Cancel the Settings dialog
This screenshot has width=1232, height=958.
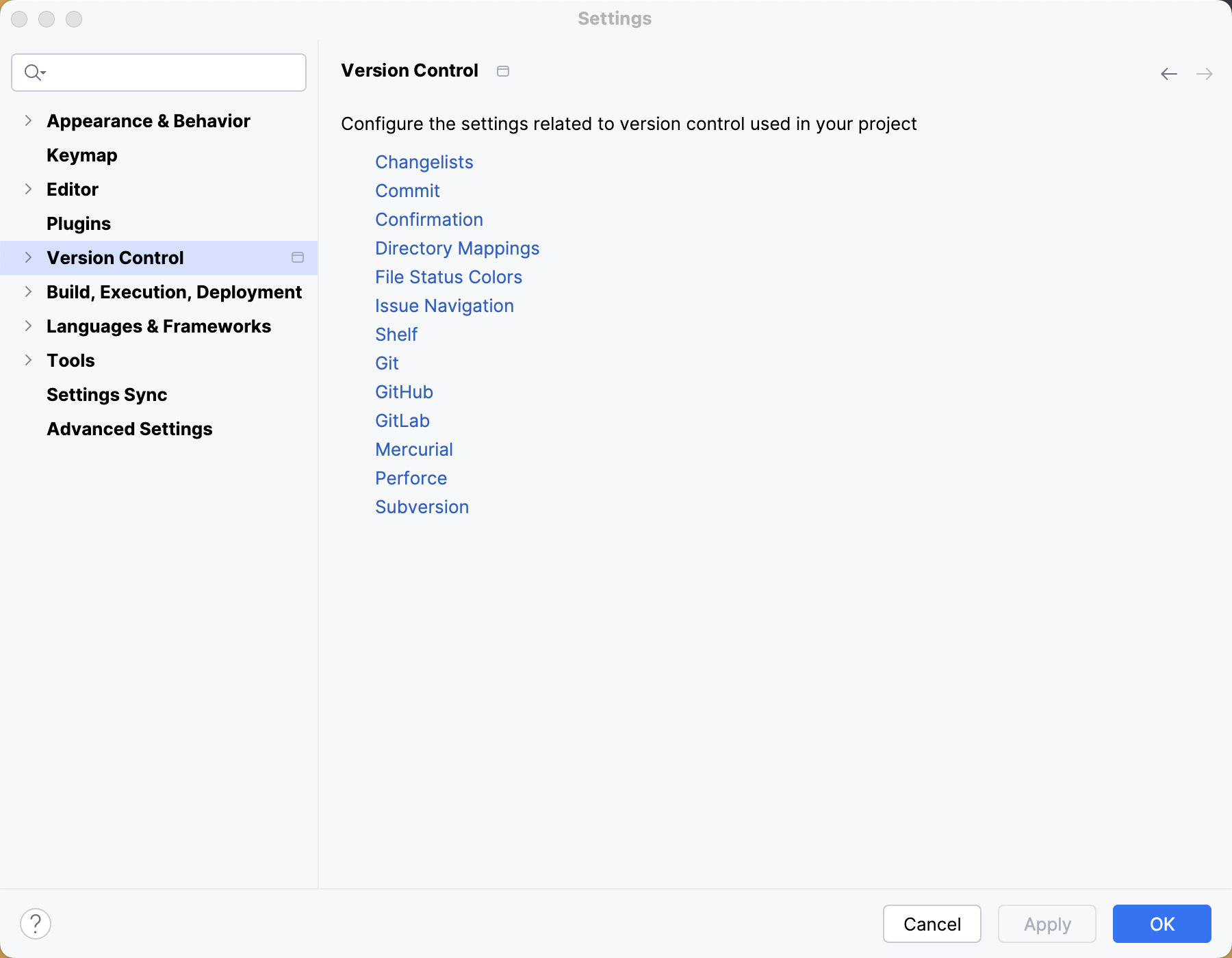tap(932, 924)
